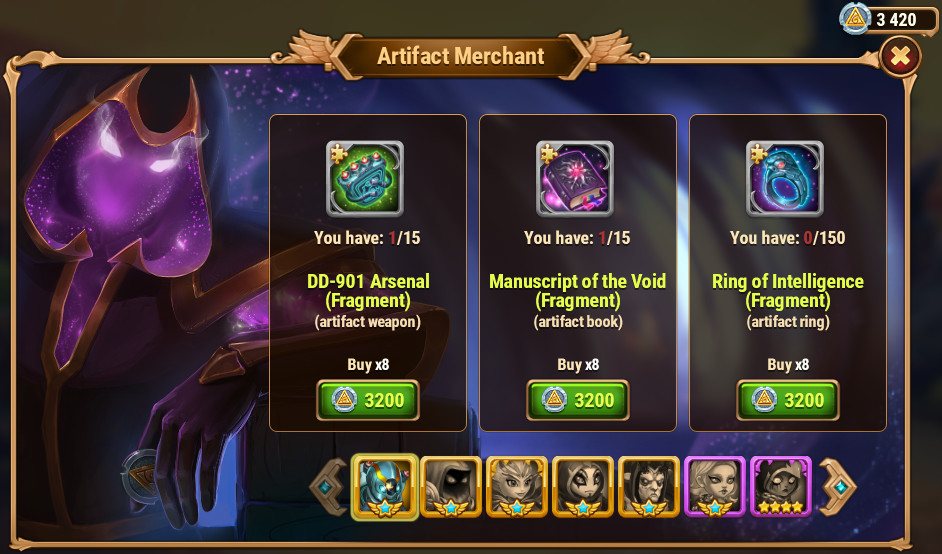The width and height of the screenshot is (942, 554).
Task: Select the long-haired dark hero portrait
Action: [649, 487]
